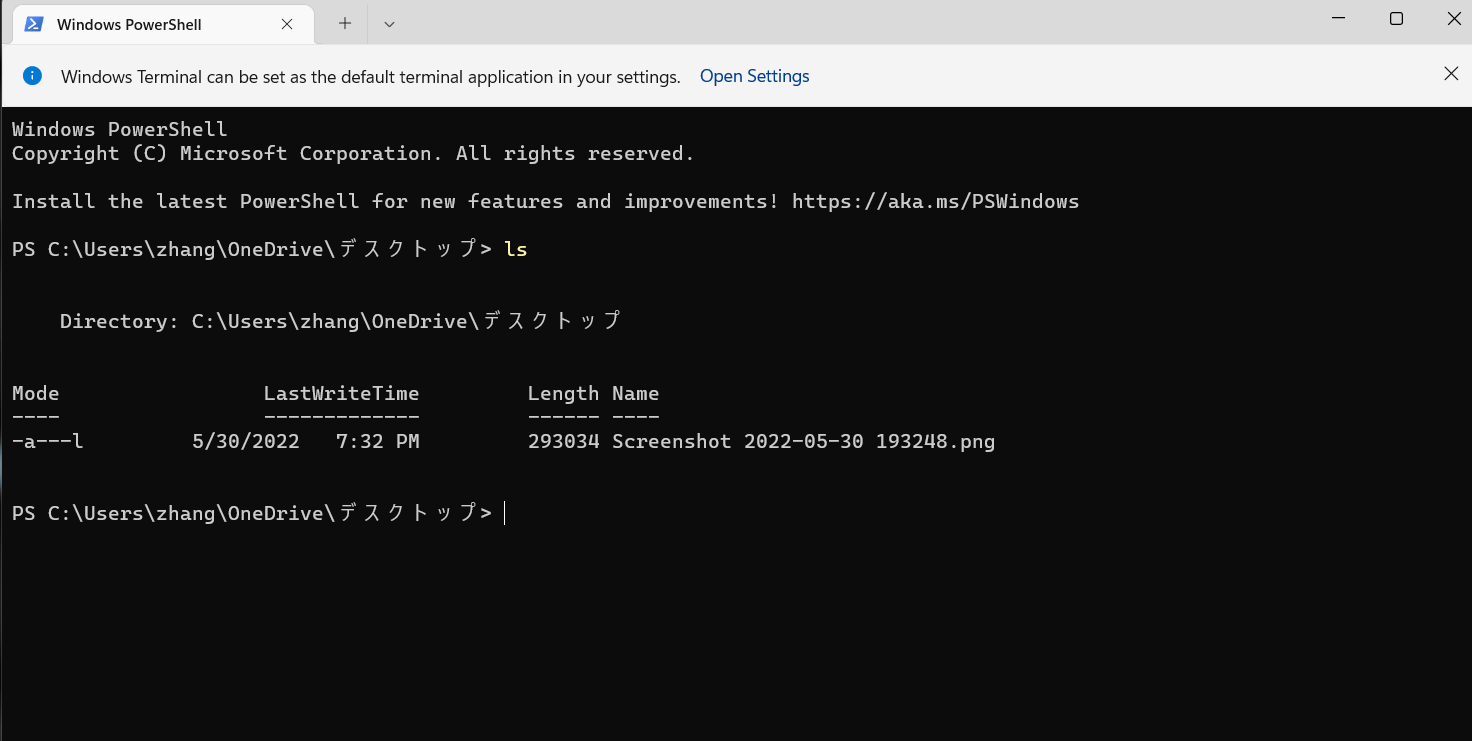Maximize the terminal window
The height and width of the screenshot is (741, 1472).
pos(1396,18)
